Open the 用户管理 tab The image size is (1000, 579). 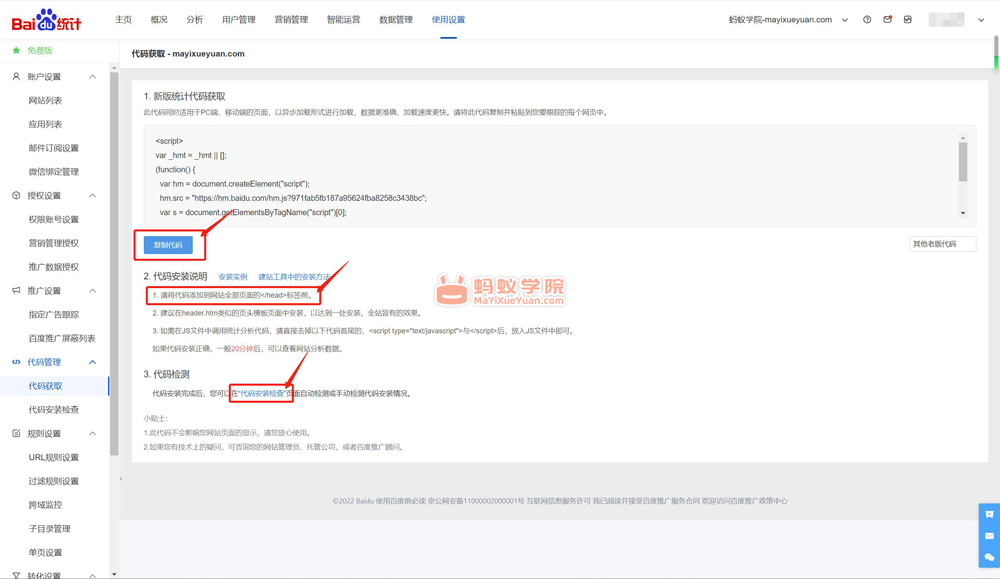click(239, 20)
